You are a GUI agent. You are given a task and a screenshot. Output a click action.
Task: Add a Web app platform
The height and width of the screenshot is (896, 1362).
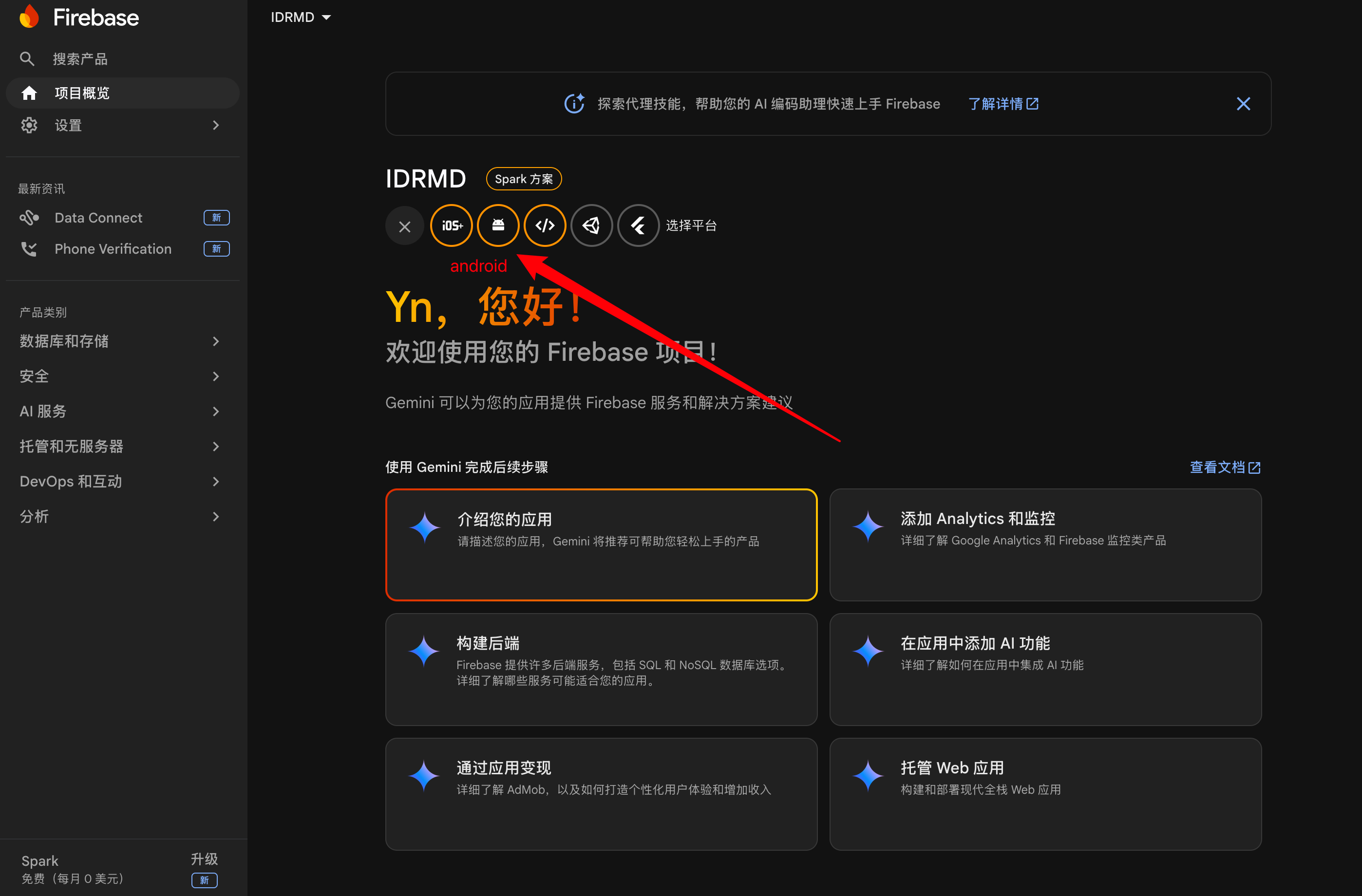click(x=545, y=225)
